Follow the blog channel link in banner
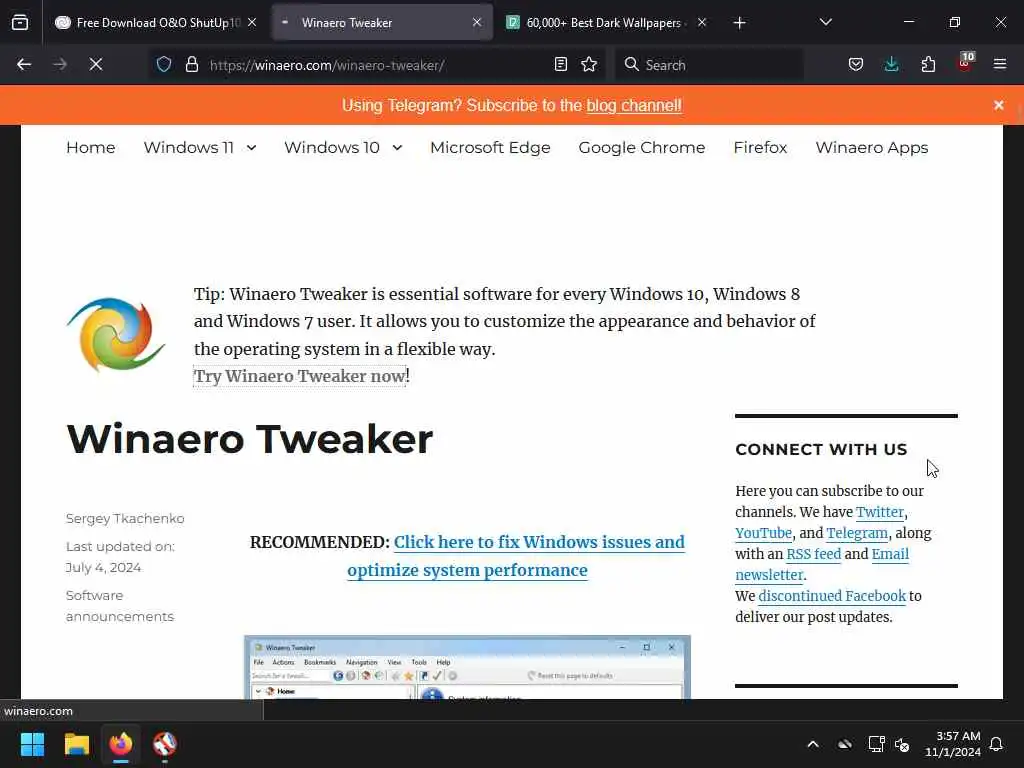The height and width of the screenshot is (768, 1024). pos(634,105)
